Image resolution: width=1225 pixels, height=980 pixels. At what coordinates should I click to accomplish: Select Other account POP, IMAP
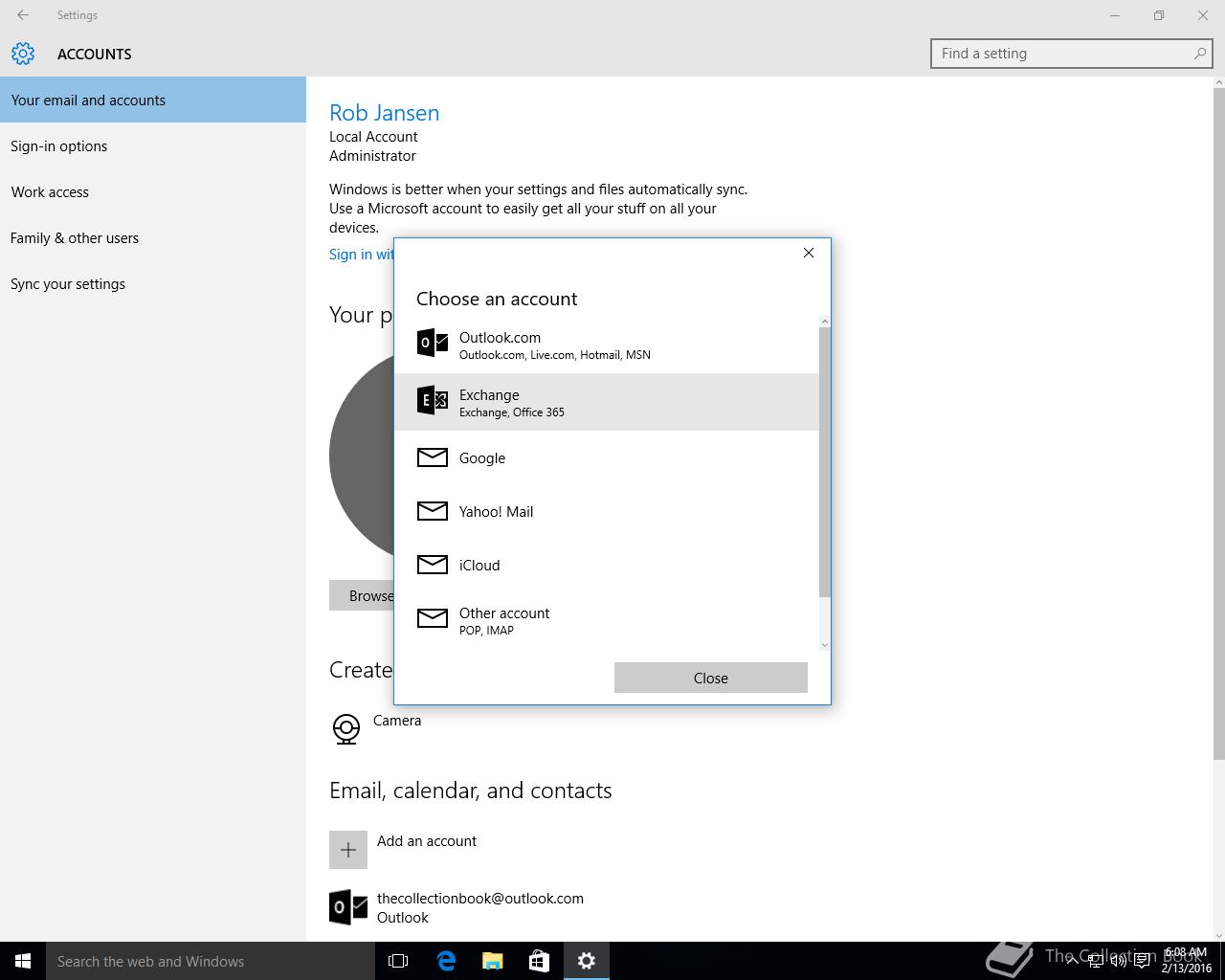pos(607,620)
